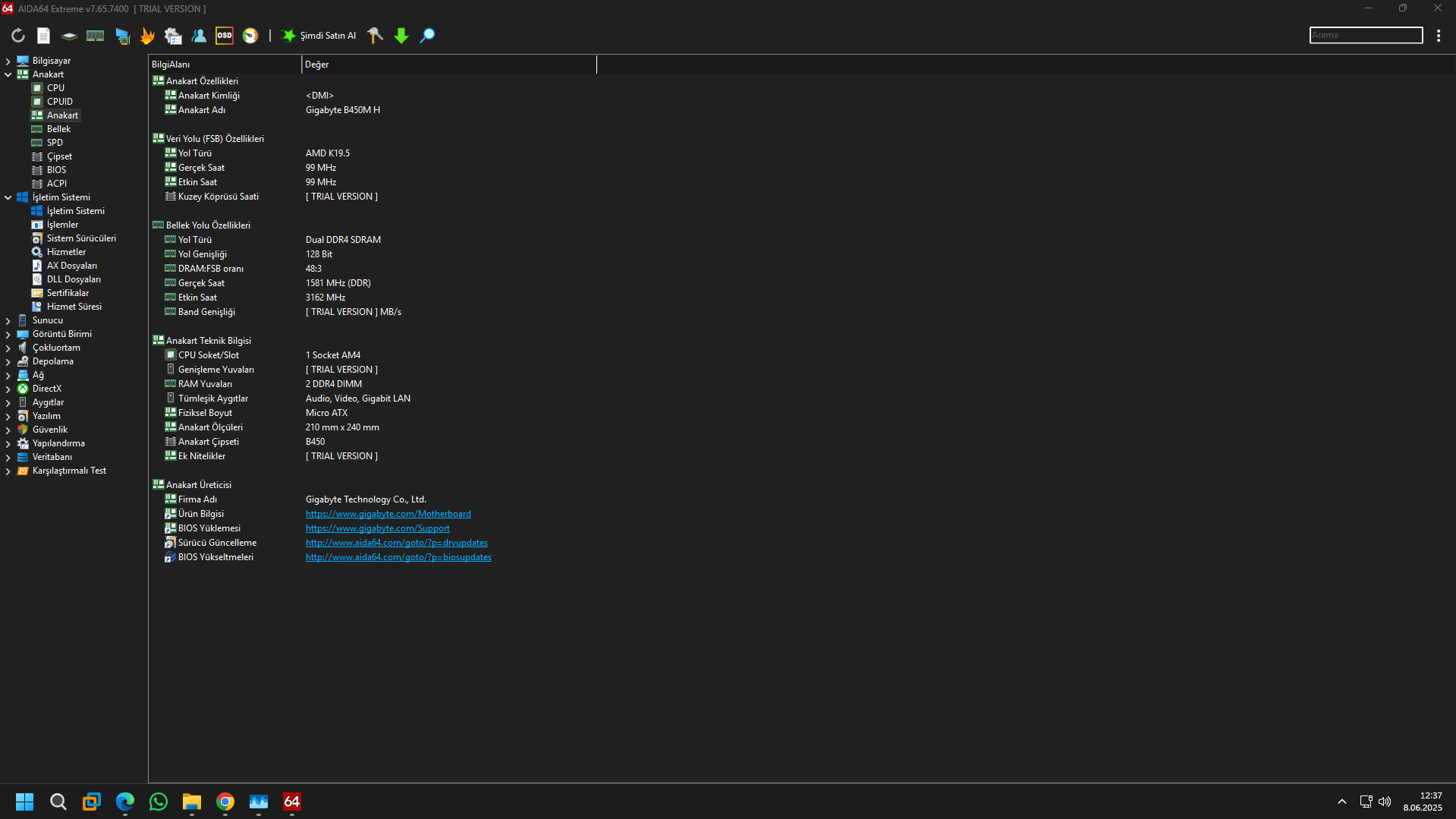Click the Arama search field
Screen dimensions: 1456x819
point(1366,35)
